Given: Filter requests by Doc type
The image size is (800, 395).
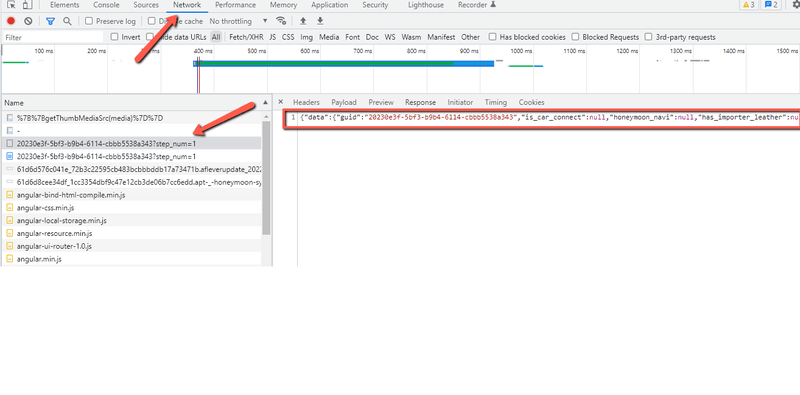Looking at the screenshot, I should click(372, 37).
